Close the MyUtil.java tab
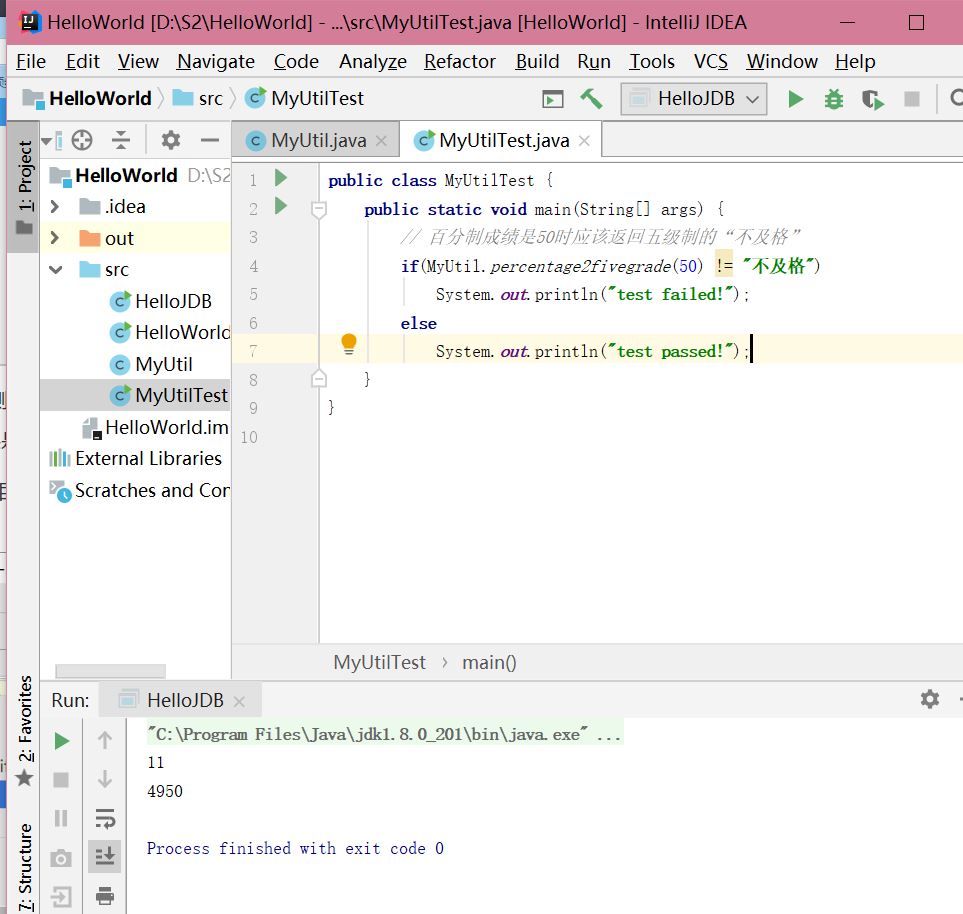The width and height of the screenshot is (963, 914). [381, 141]
